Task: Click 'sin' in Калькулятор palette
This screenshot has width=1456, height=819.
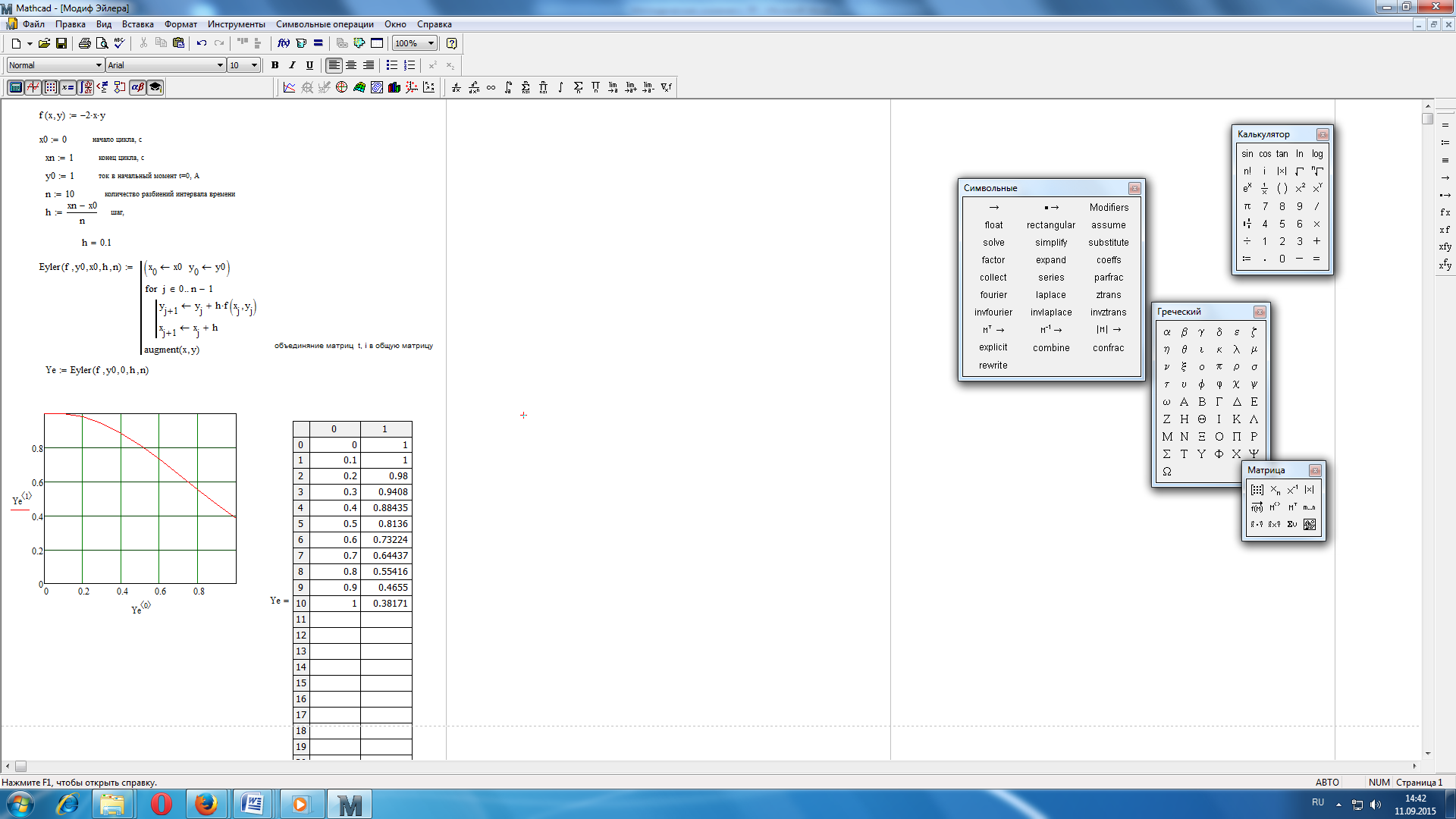Action: (x=1247, y=154)
